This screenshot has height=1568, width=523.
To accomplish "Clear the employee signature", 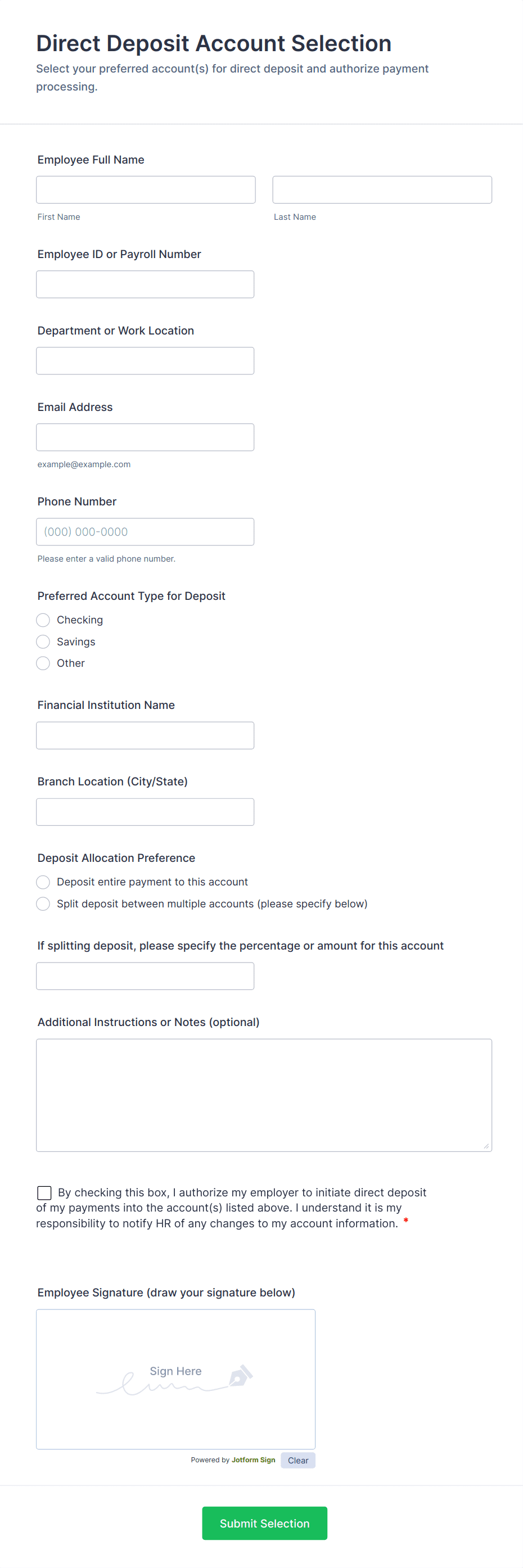I will [x=297, y=1459].
